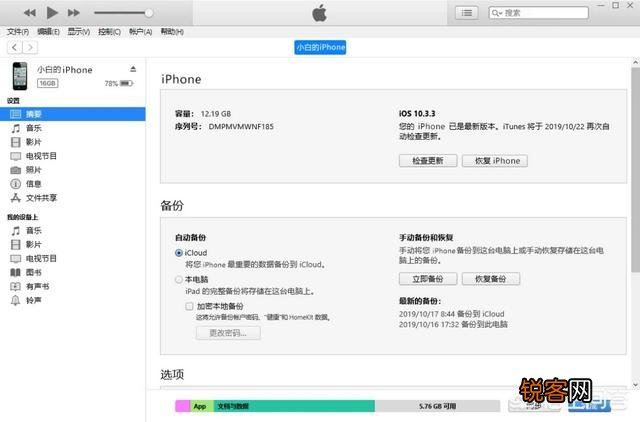
Task: Open the 显示(V) menu
Action: [x=79, y=31]
